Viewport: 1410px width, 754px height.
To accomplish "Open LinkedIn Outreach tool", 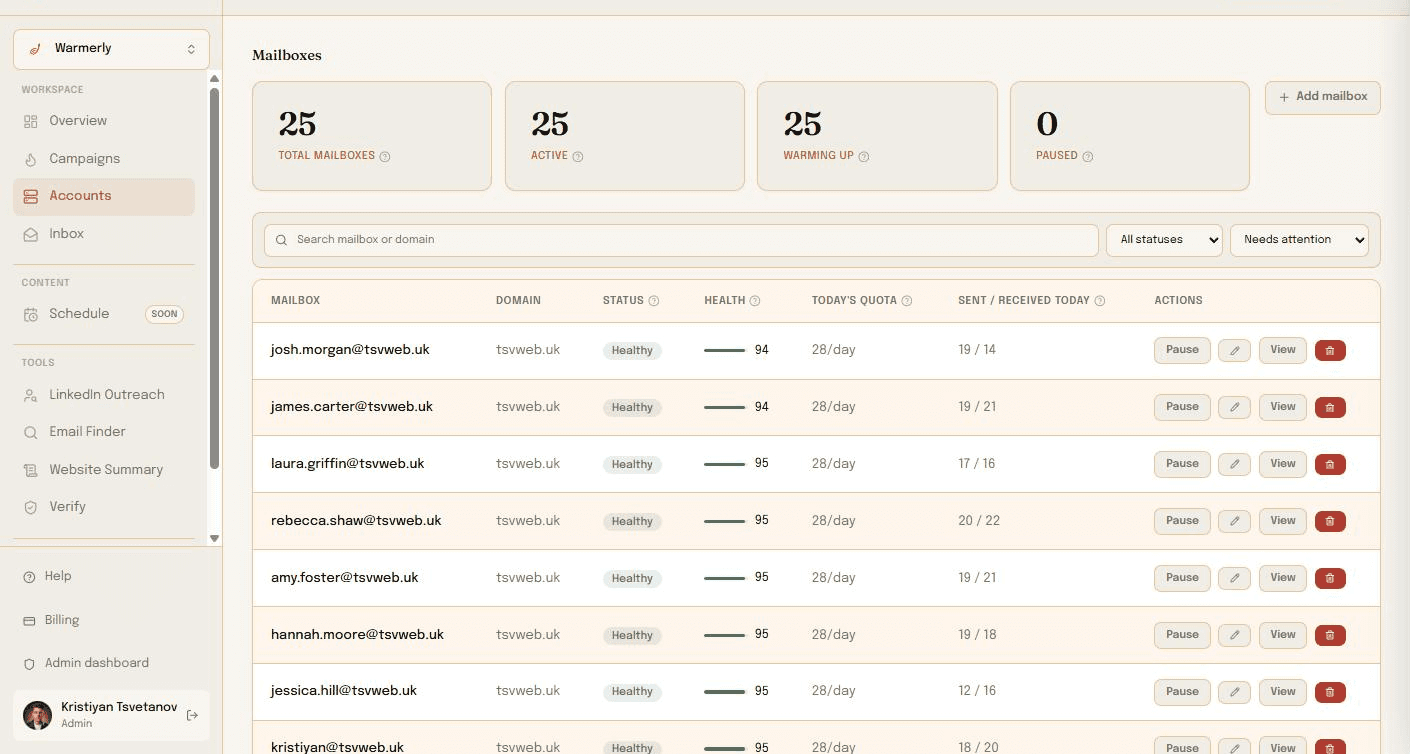I will [104, 395].
